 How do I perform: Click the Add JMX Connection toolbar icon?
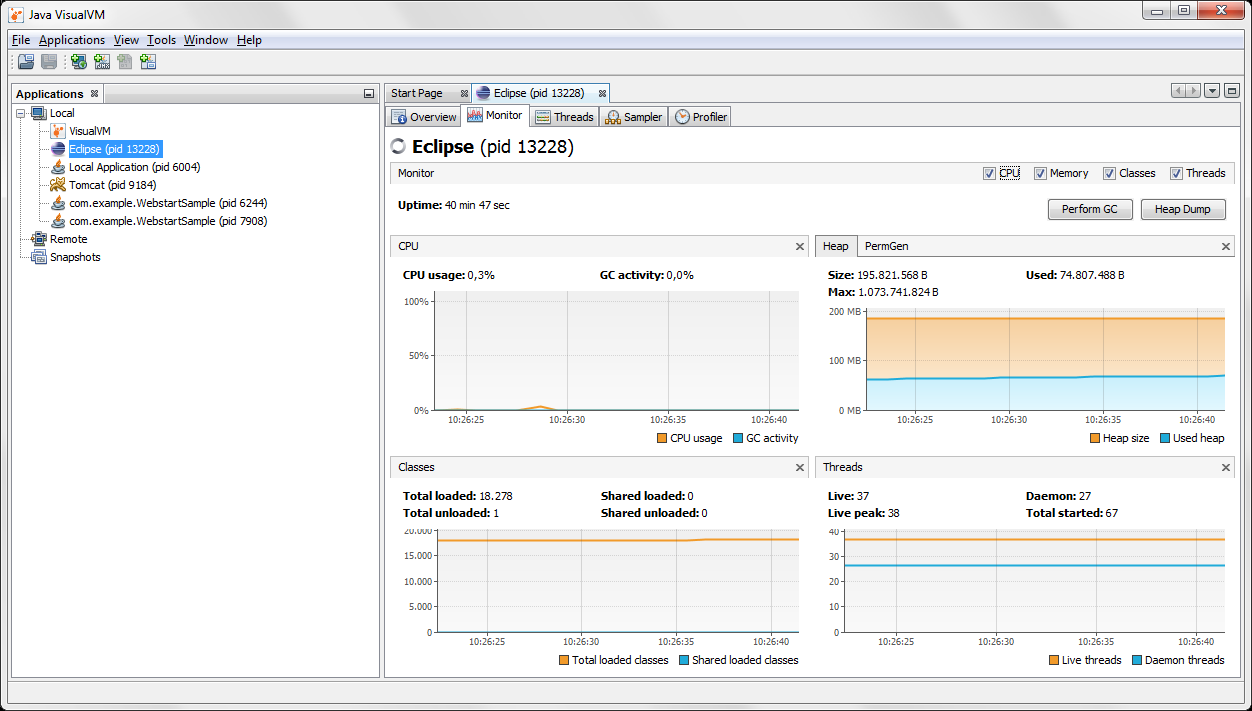click(102, 62)
